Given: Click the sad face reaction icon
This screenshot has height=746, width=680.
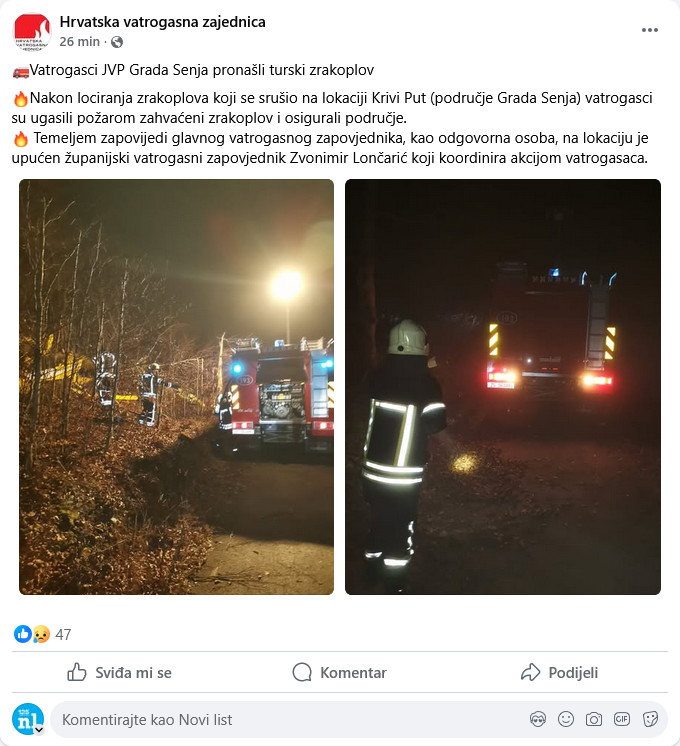Looking at the screenshot, I should (41, 634).
